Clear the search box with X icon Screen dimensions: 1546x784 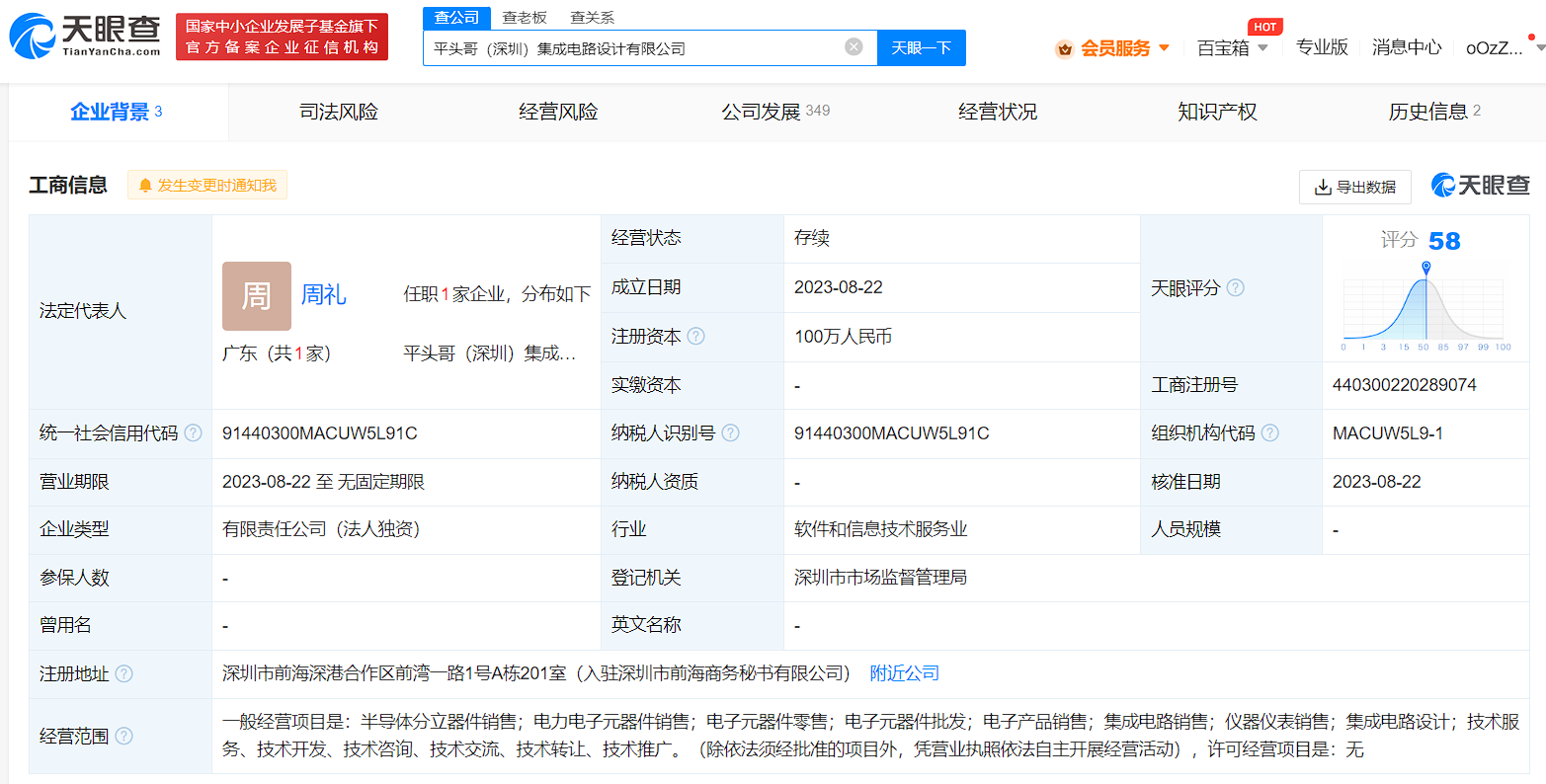(854, 47)
